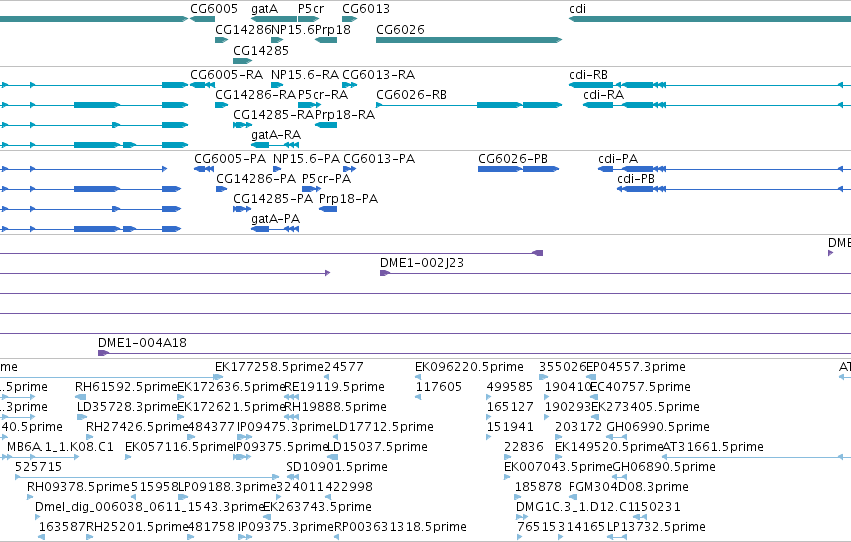Click EST GH06890.5prime
Screen dimensions: 851x542
[x=664, y=467]
